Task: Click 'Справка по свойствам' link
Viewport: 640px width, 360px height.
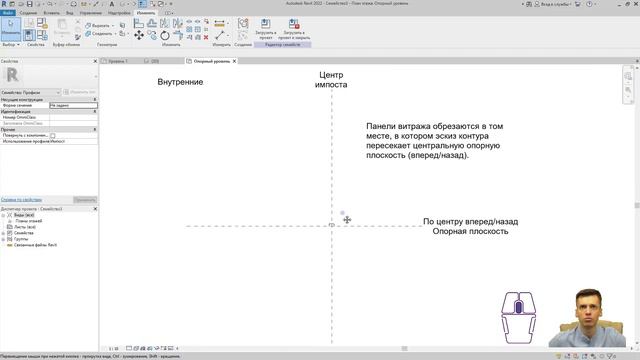Action: tap(21, 200)
